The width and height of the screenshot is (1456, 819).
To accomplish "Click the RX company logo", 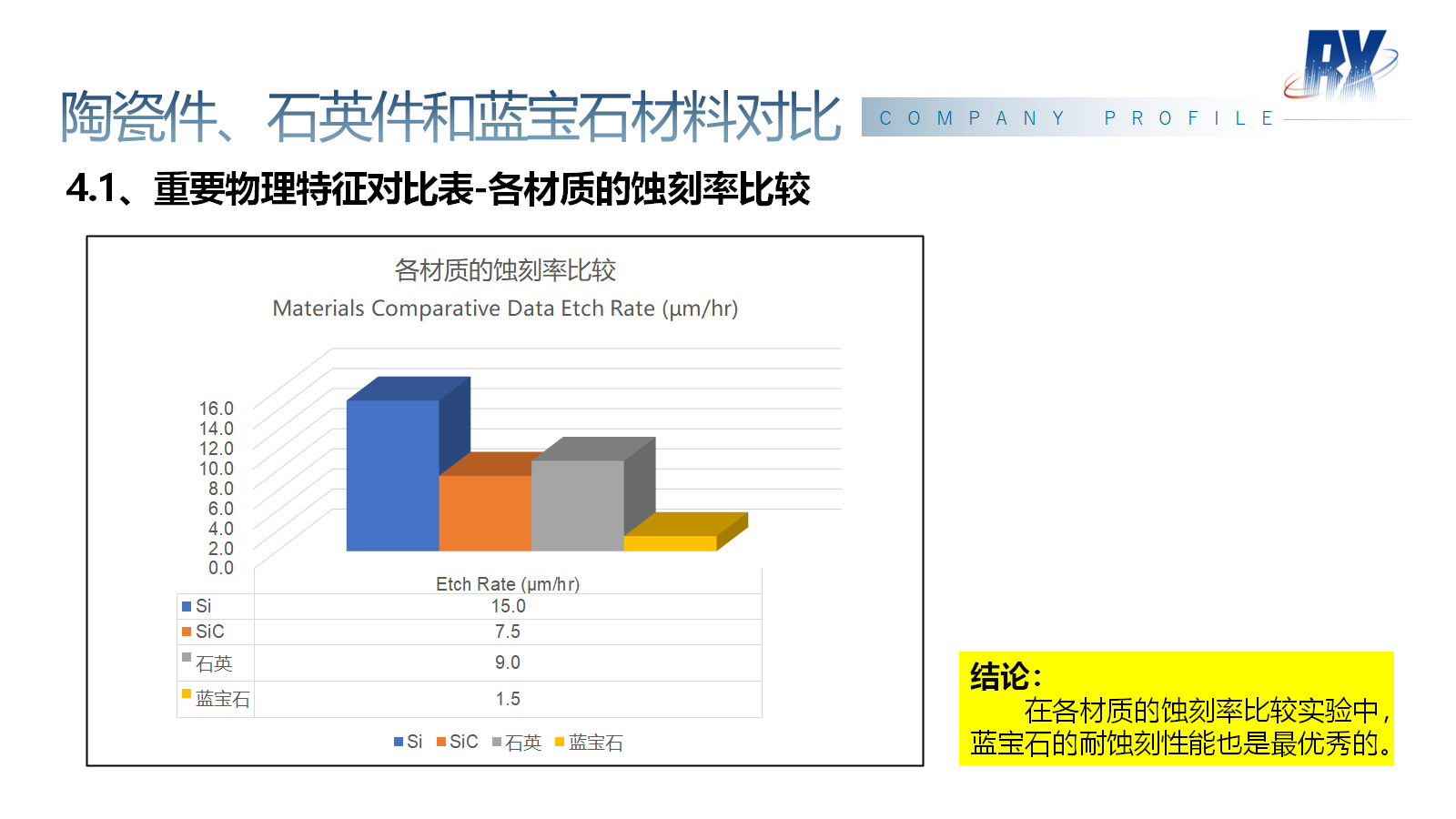I will 1341,64.
